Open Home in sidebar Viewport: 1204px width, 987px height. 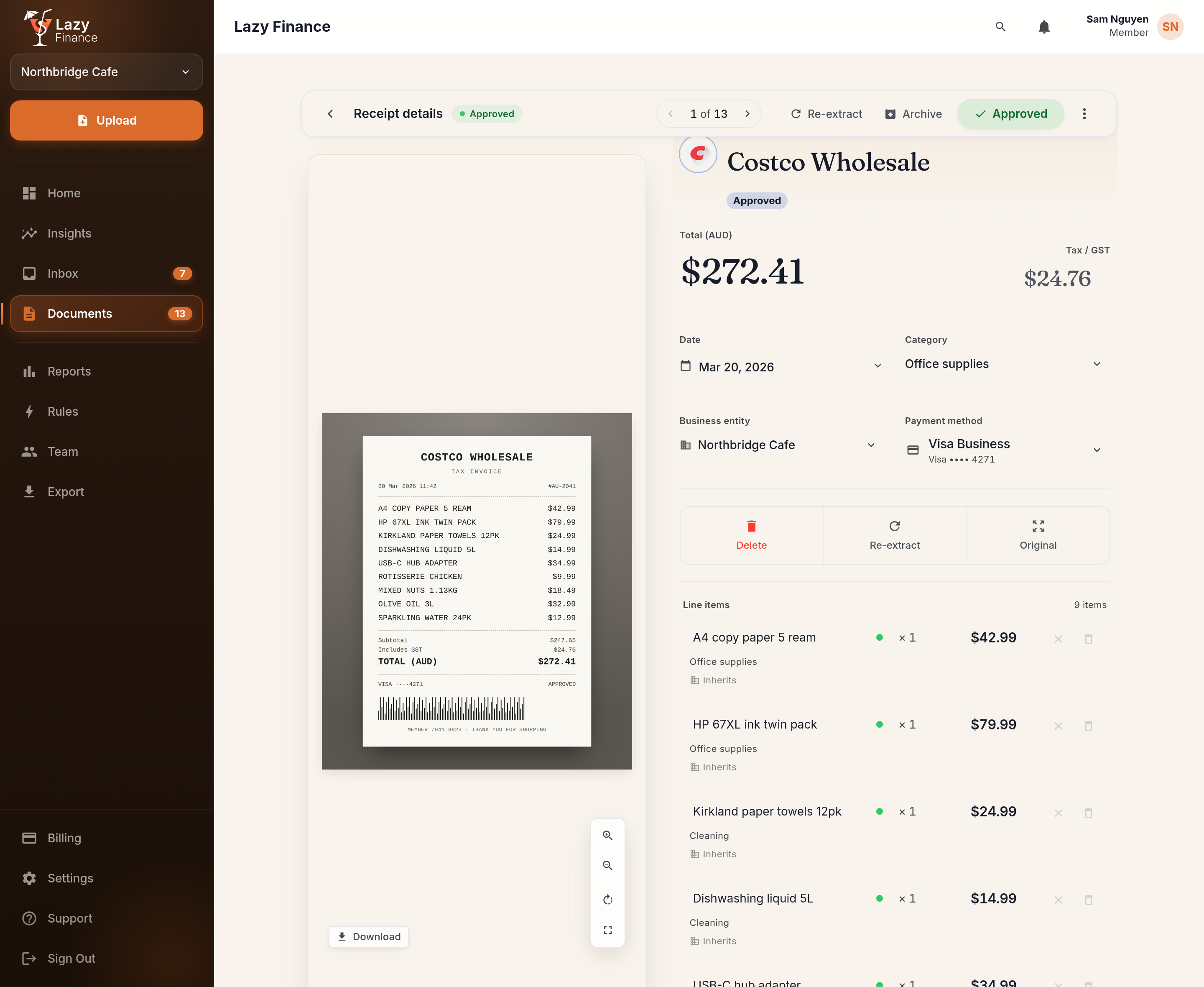tap(106, 193)
